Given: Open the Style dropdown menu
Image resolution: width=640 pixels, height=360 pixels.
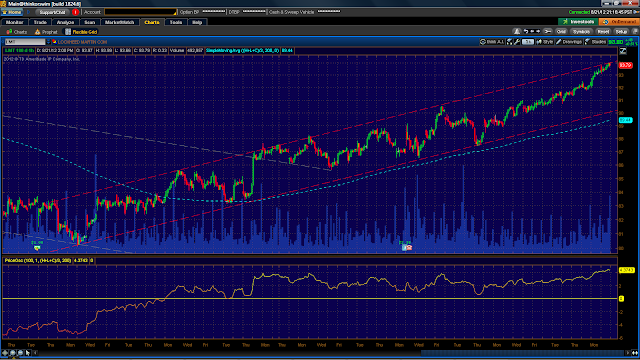Looking at the screenshot, I should point(545,42).
